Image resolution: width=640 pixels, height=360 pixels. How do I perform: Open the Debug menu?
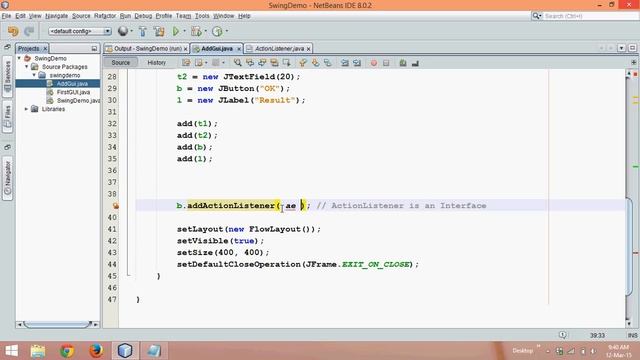pyautogui.click(x=143, y=16)
